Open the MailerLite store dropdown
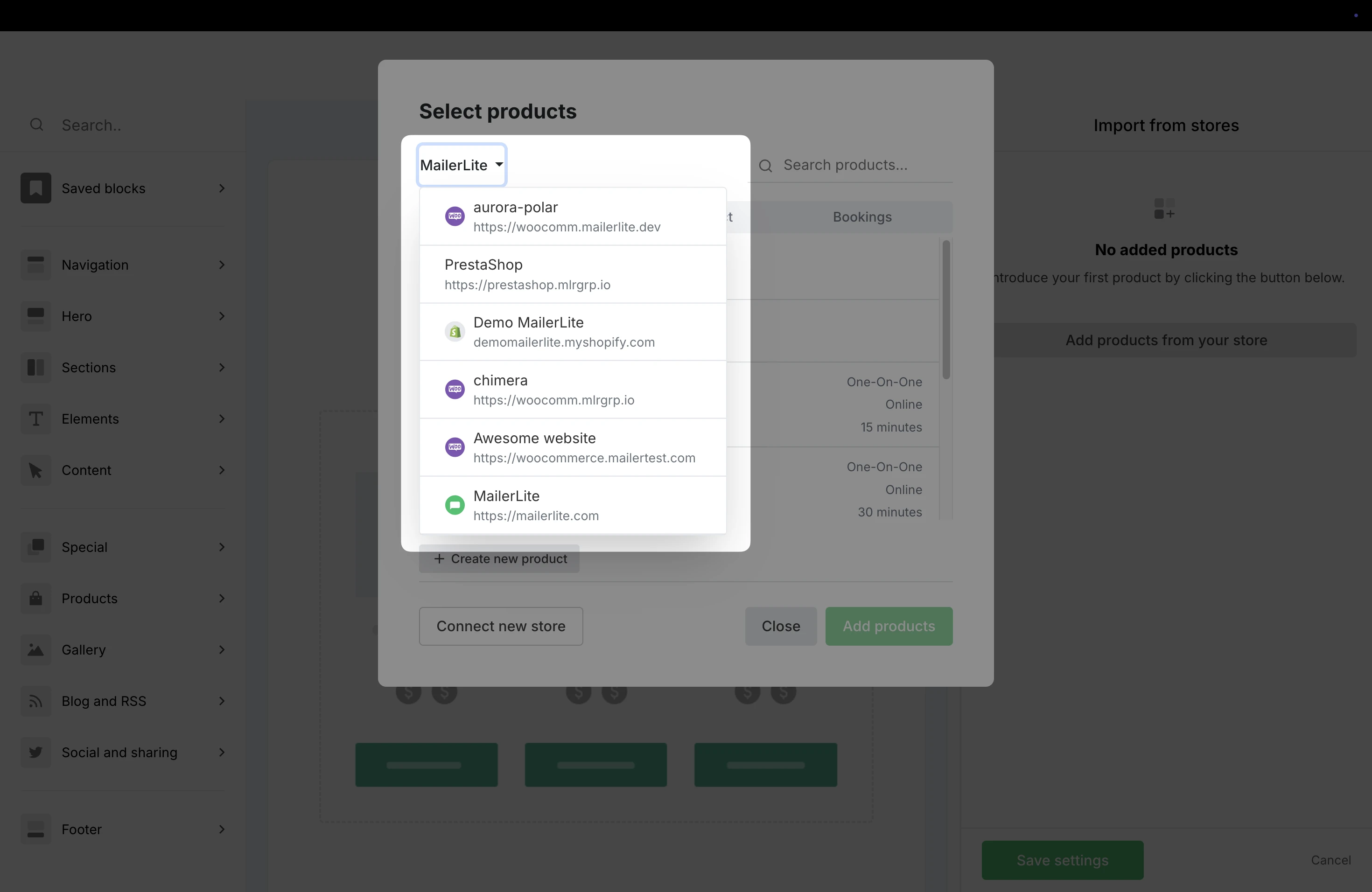The image size is (1372, 892). click(x=461, y=165)
